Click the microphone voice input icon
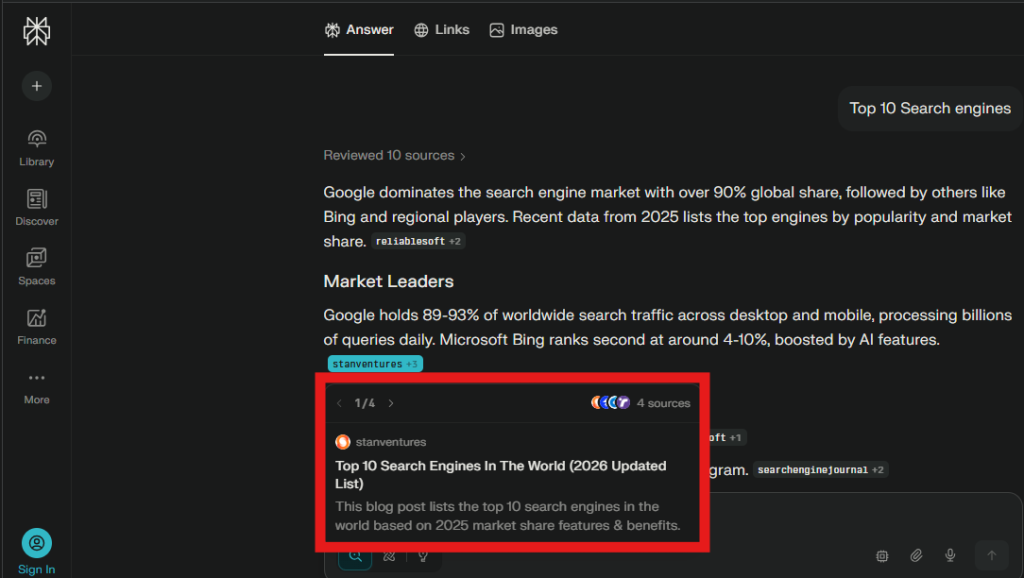This screenshot has width=1024, height=578. [x=950, y=555]
